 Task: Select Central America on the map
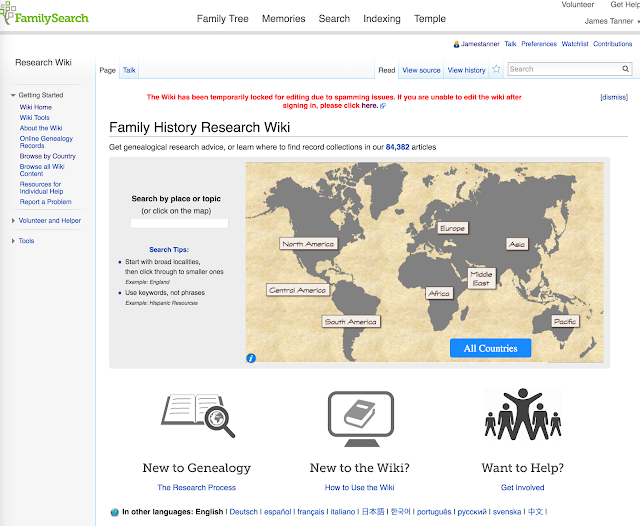coord(297,290)
